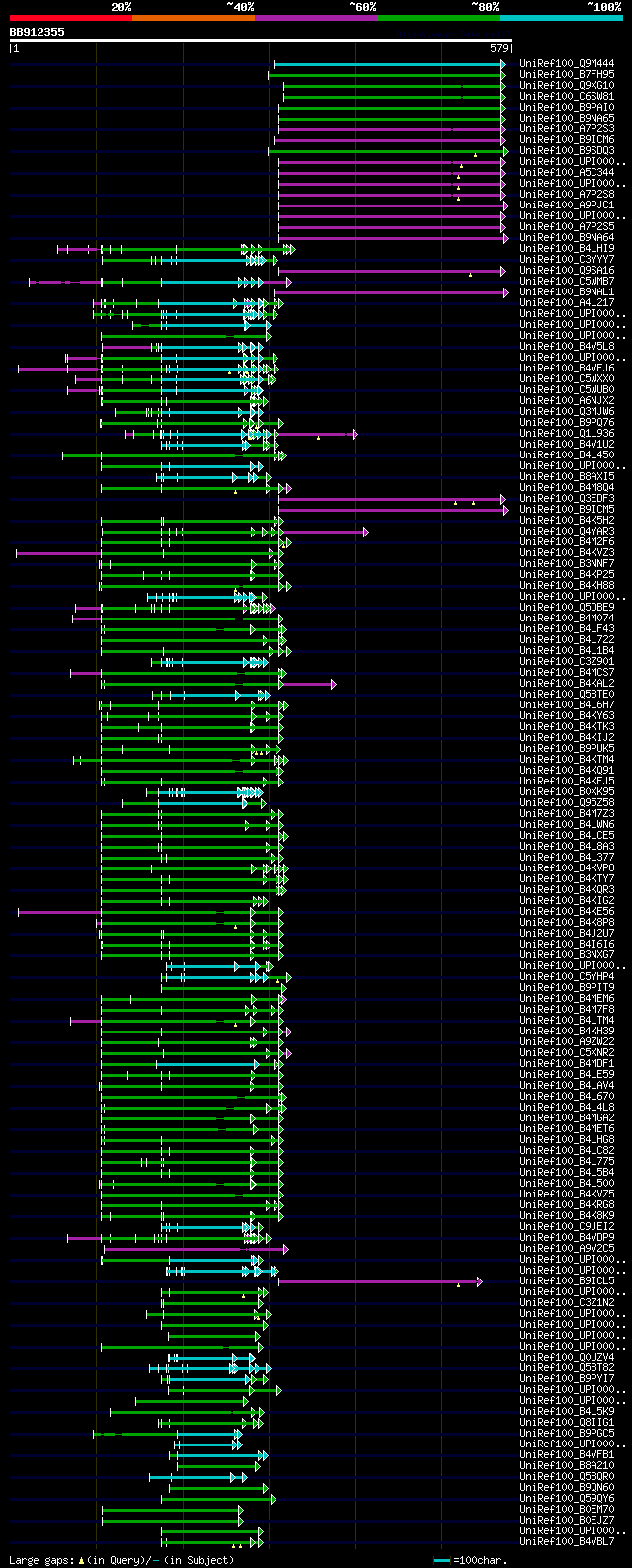Select the UniRef100_A4L217 entry

tap(568, 303)
